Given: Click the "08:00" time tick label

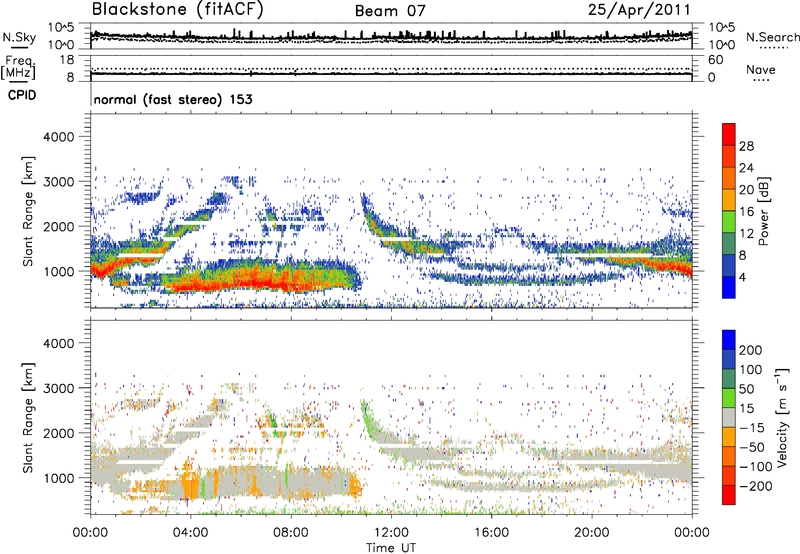Looking at the screenshot, I should (x=291, y=533).
